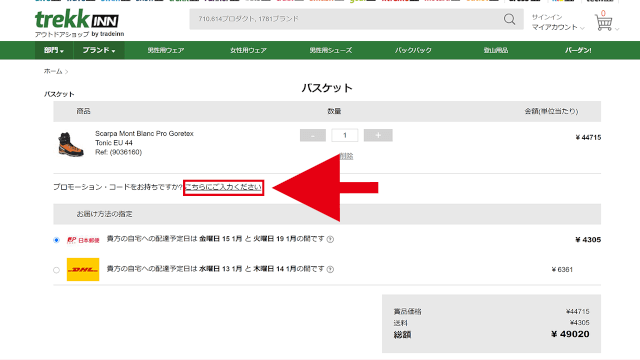Open the 男性用シューズ menu item
The image size is (640, 360).
click(331, 50)
